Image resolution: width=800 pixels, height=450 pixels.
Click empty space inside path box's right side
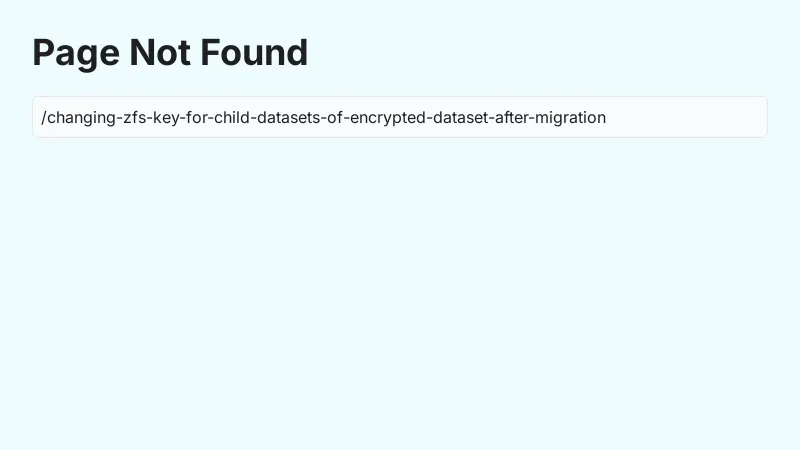(700, 117)
